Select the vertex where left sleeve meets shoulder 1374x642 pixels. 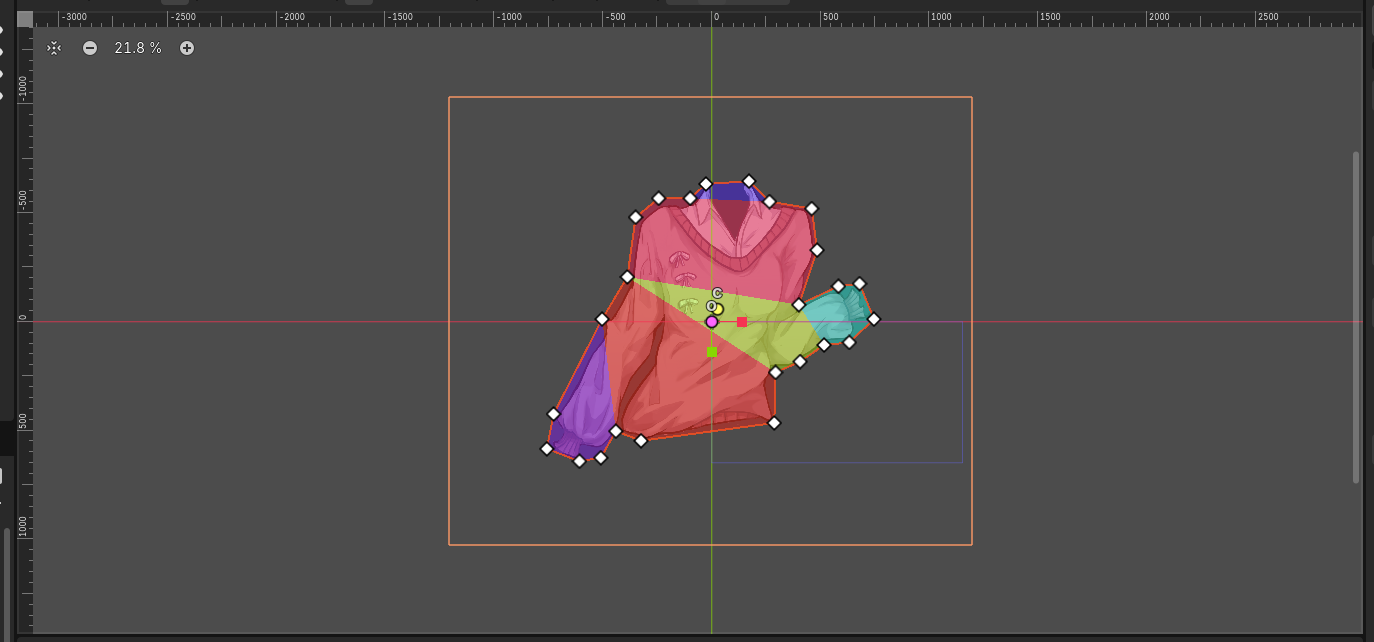point(627,277)
